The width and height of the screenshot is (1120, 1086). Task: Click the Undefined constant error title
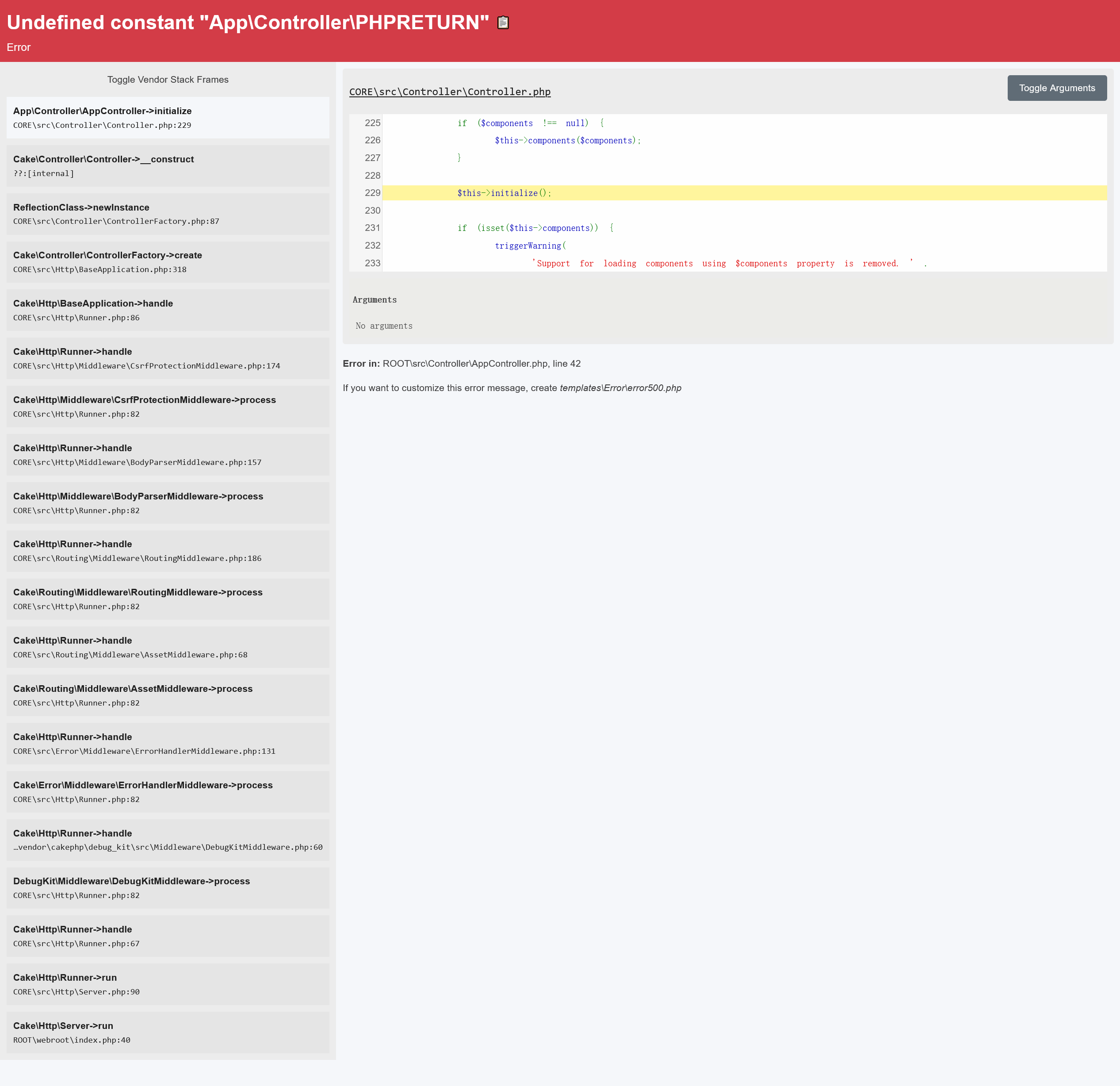pyautogui.click(x=248, y=22)
